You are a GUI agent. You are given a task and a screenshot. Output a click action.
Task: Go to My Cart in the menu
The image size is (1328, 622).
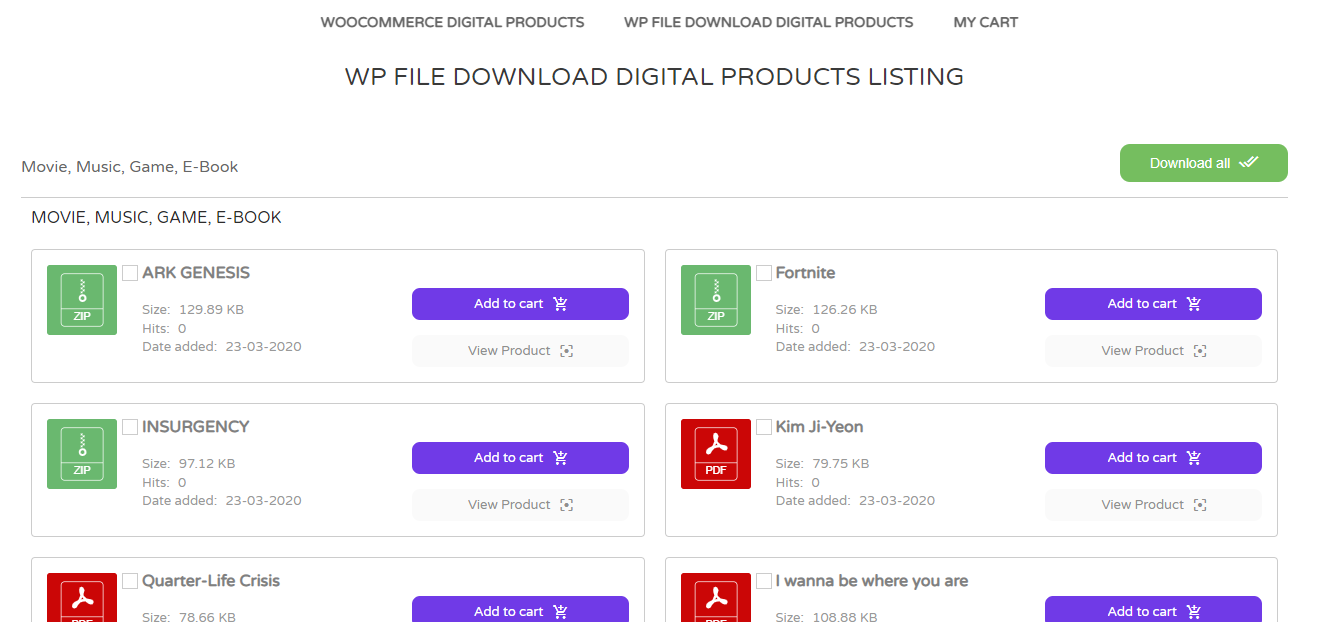click(985, 22)
